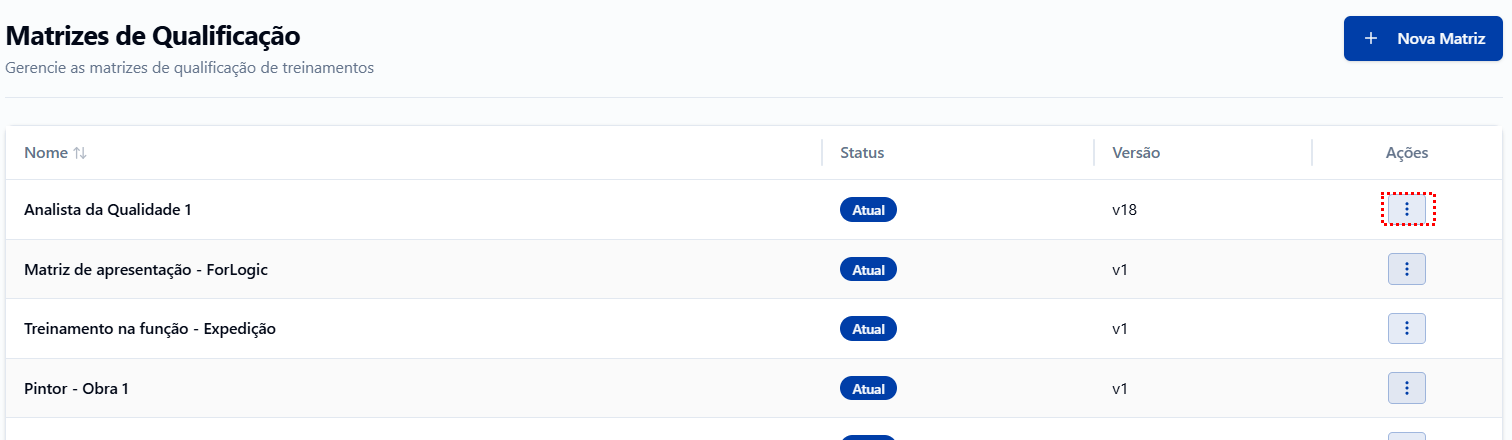This screenshot has width=1512, height=440.
Task: Click the Ações column header
Action: (x=1407, y=153)
